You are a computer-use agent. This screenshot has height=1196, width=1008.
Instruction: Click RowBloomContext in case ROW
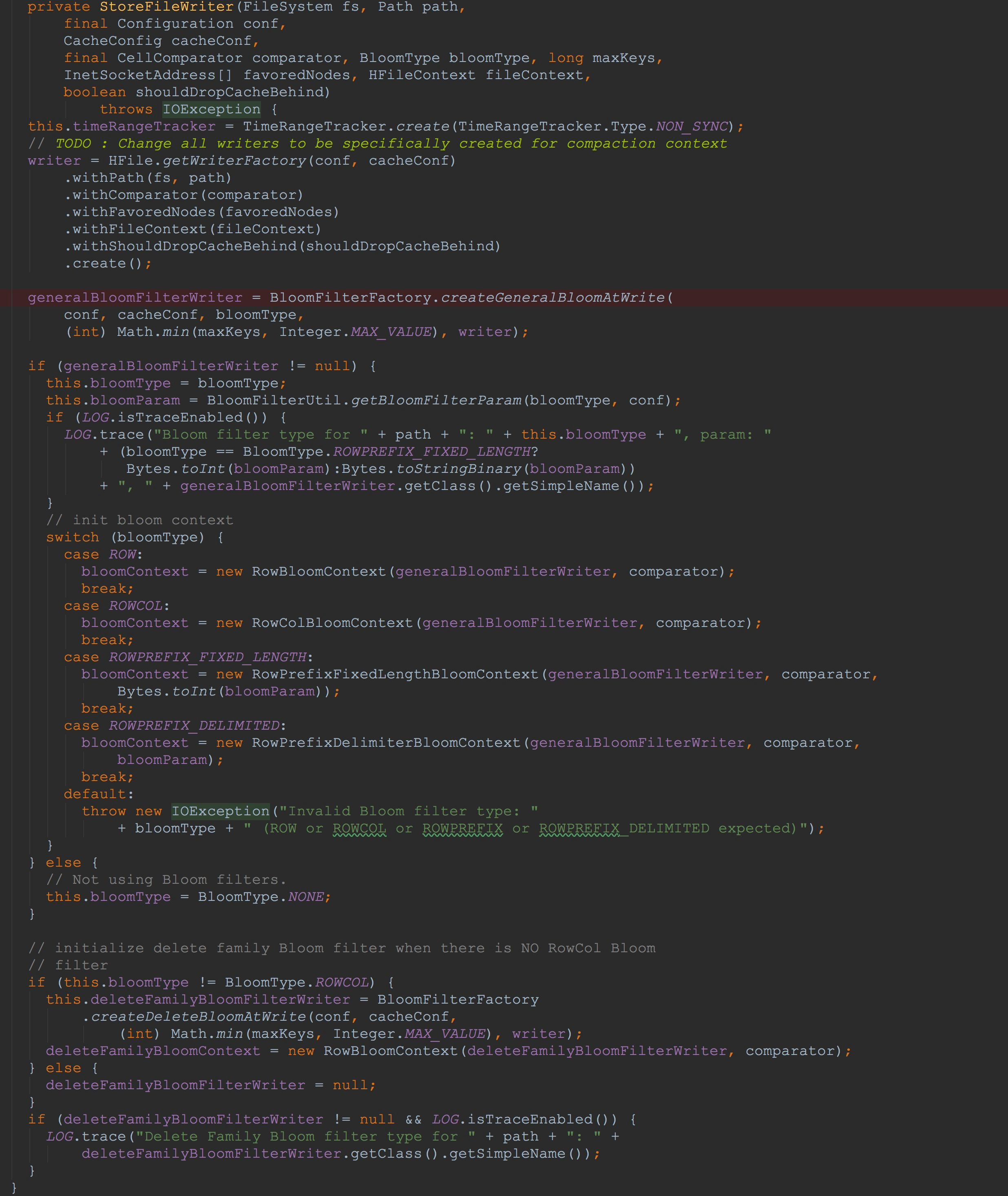pos(319,572)
